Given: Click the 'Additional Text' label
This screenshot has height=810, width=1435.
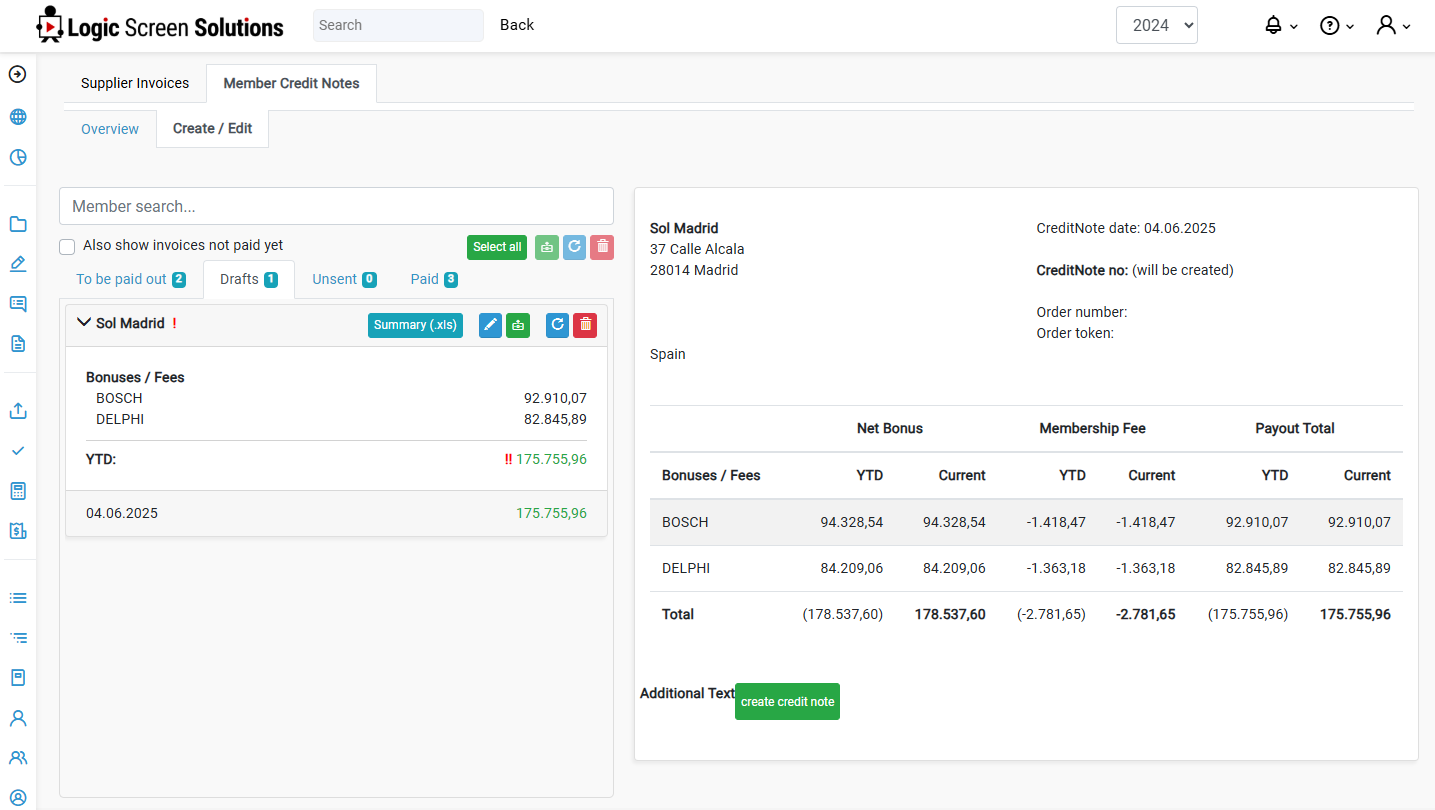Looking at the screenshot, I should [x=687, y=693].
